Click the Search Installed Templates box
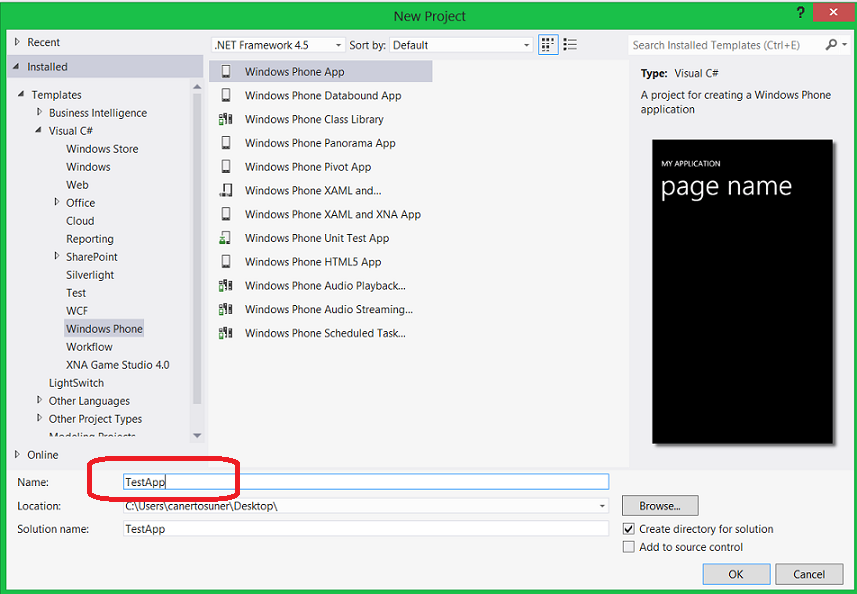 (x=726, y=45)
